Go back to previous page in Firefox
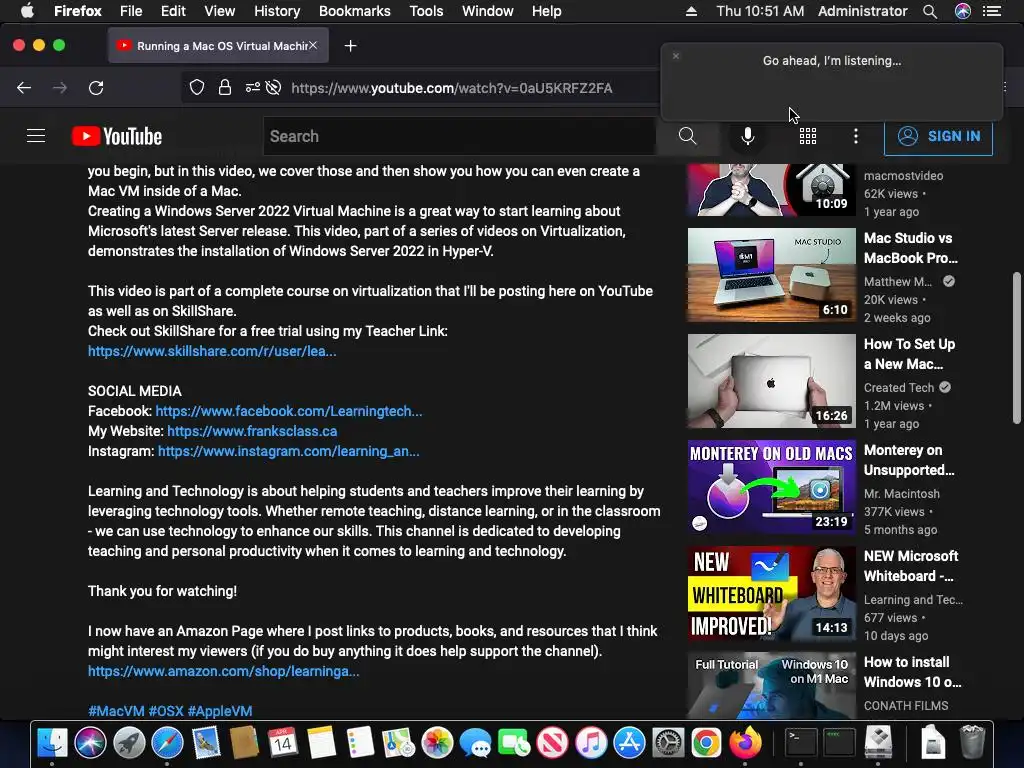Image resolution: width=1024 pixels, height=768 pixels. tap(24, 88)
